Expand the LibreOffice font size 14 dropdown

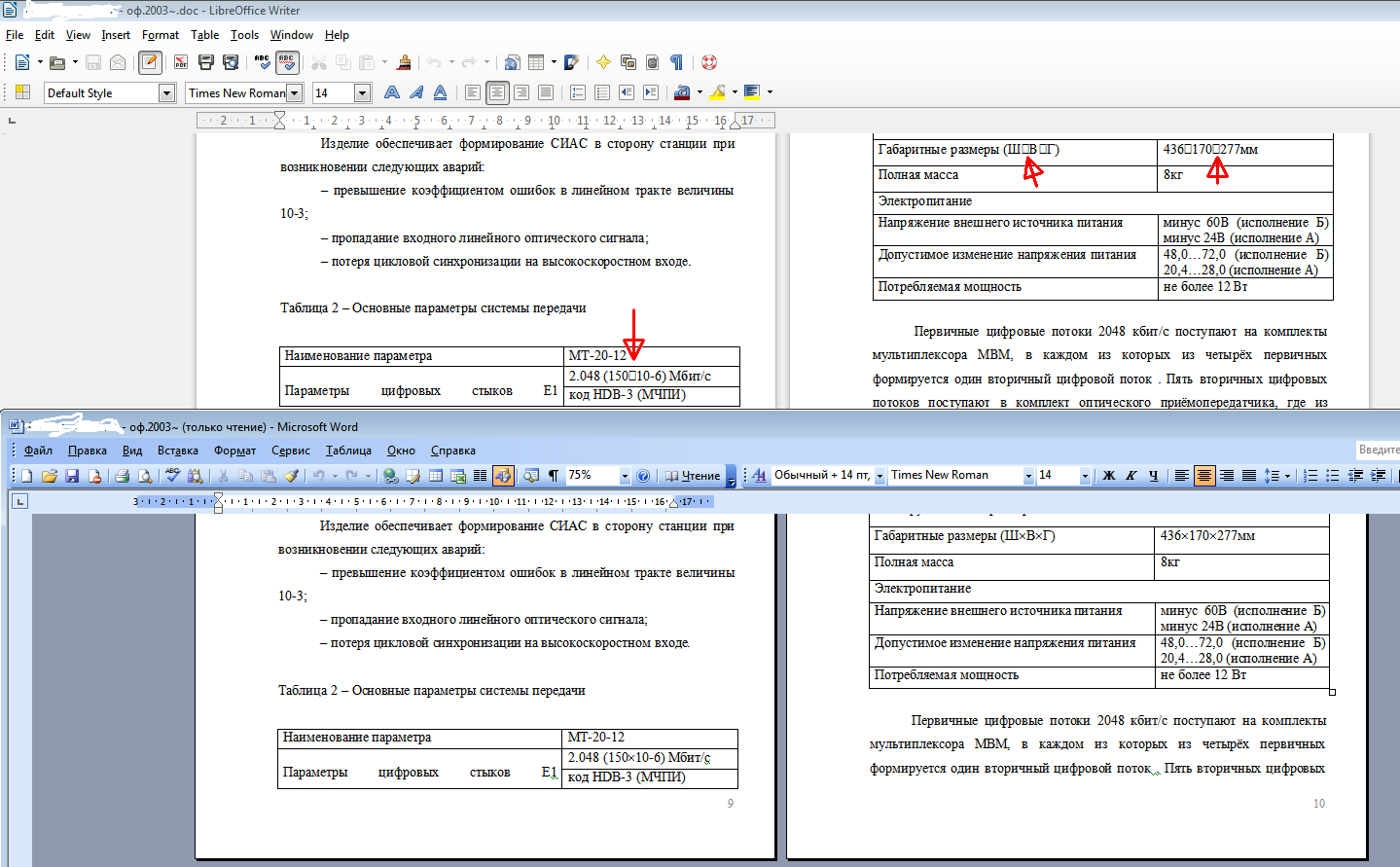(363, 93)
